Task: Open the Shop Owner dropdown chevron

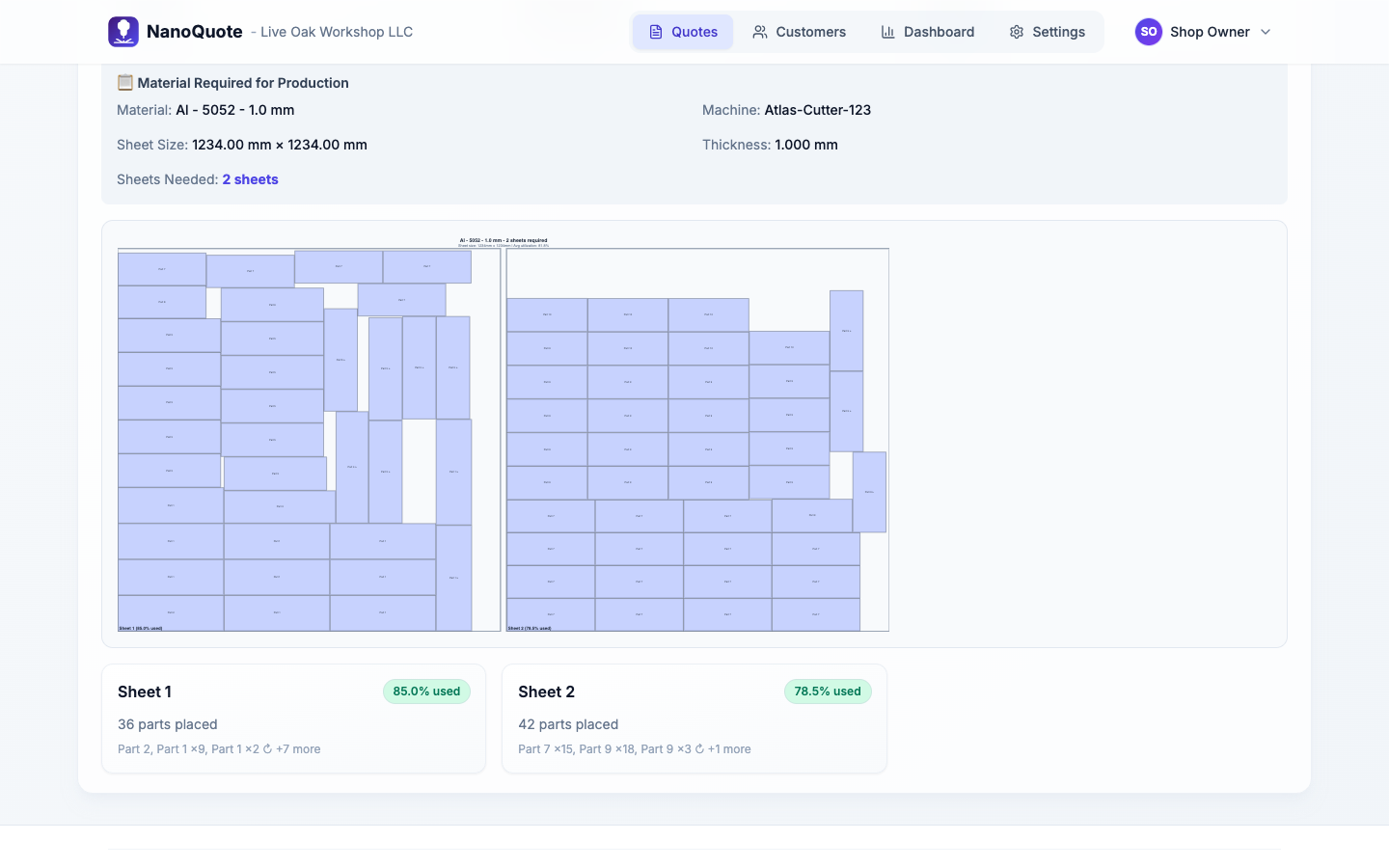Action: [x=1266, y=32]
